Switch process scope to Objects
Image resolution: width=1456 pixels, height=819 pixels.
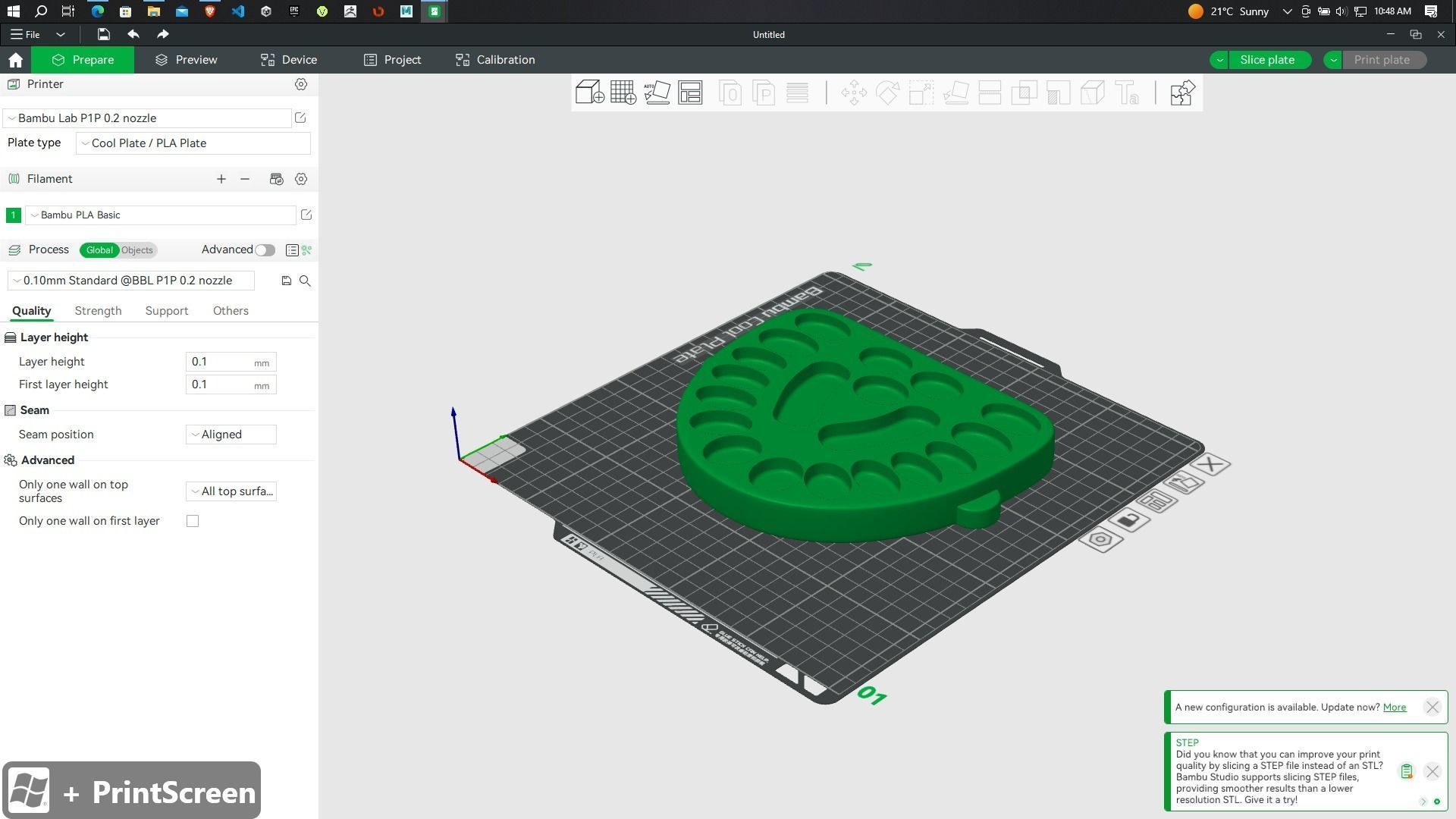tap(137, 250)
